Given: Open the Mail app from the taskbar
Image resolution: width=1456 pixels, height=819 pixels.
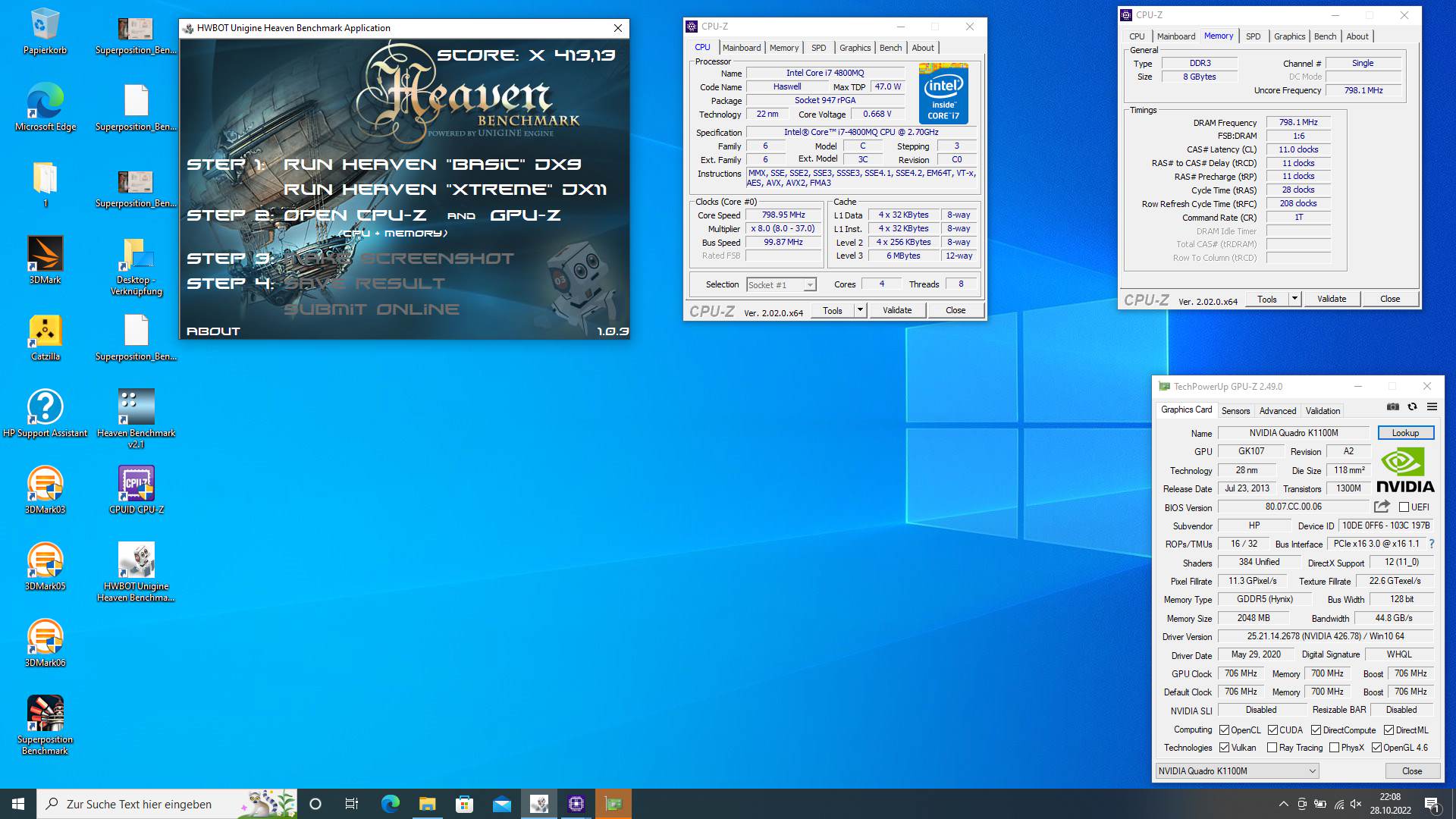Looking at the screenshot, I should pyautogui.click(x=501, y=804).
